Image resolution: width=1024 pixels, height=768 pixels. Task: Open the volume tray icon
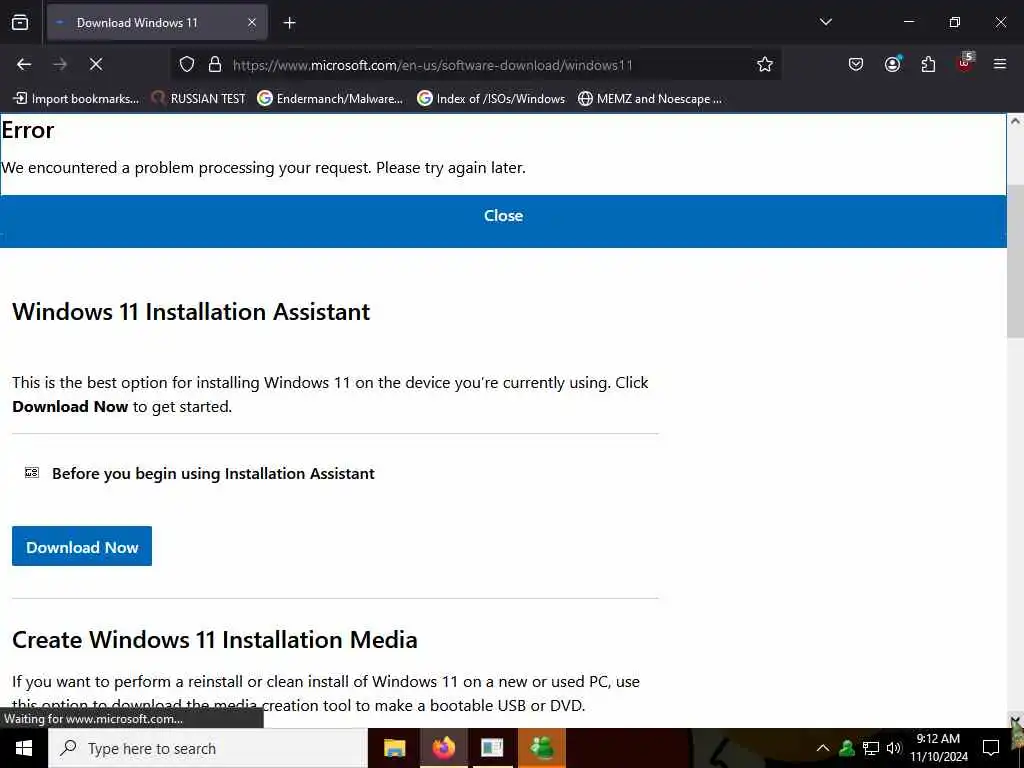click(x=894, y=748)
